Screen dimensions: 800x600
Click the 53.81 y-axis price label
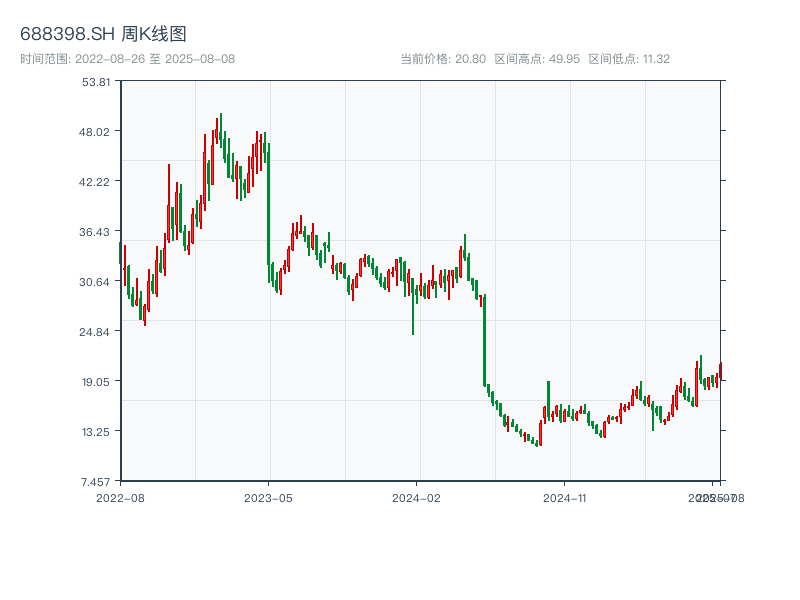click(x=97, y=82)
